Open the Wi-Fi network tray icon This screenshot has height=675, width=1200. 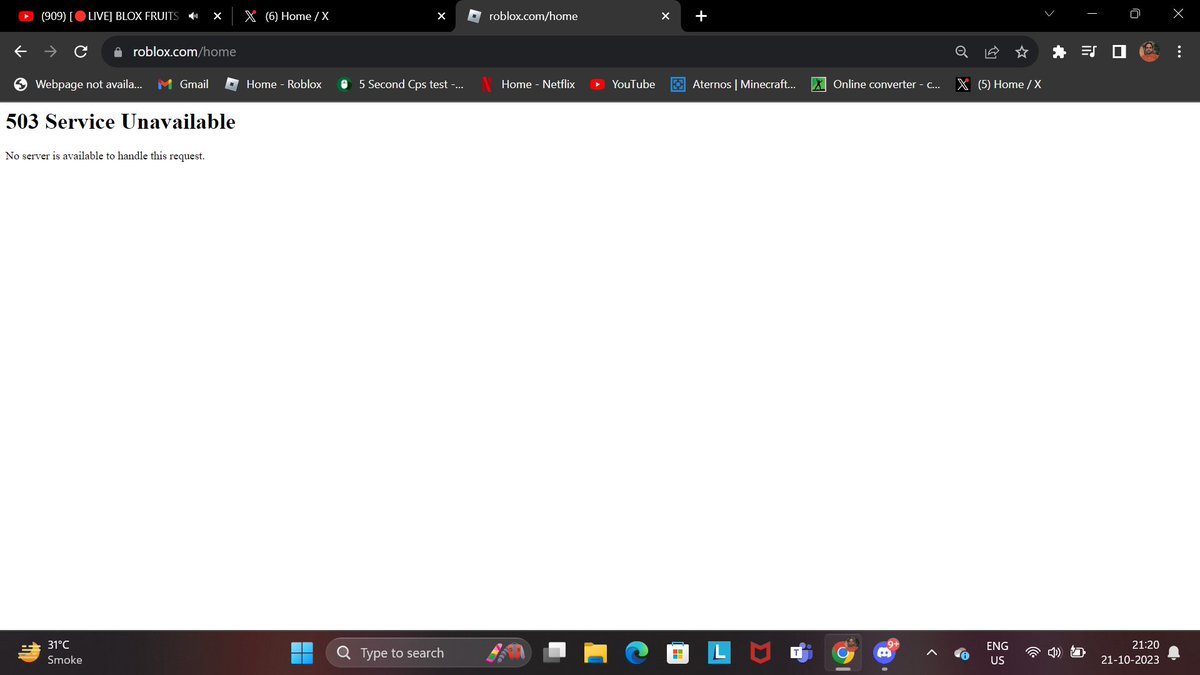point(1033,653)
